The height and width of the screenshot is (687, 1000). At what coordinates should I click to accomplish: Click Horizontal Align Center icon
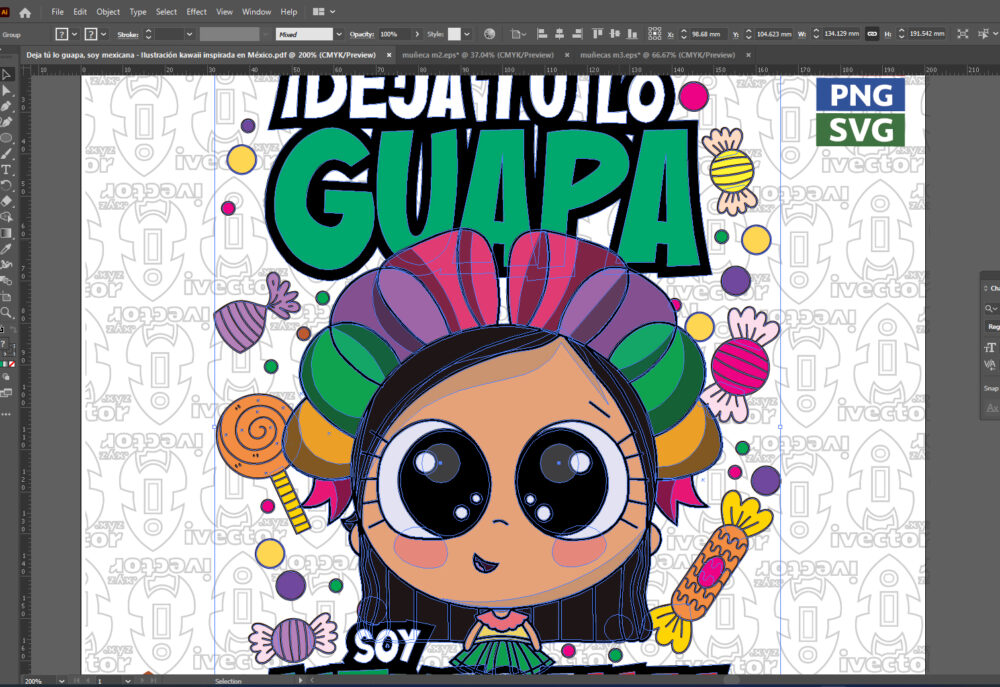559,34
